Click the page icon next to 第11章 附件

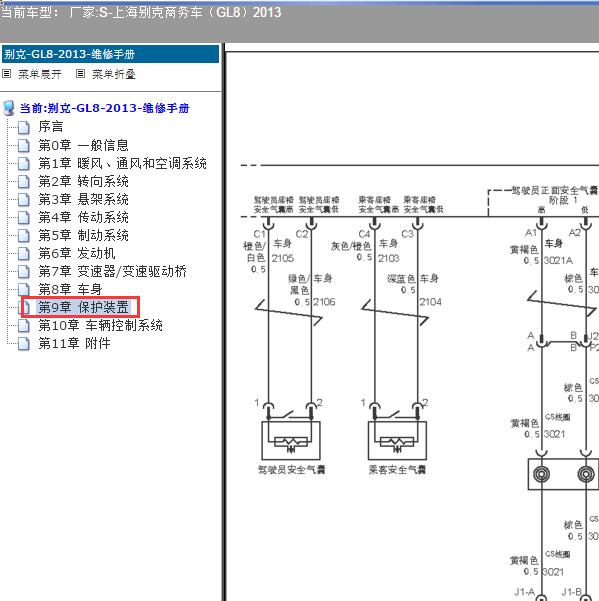coord(24,343)
